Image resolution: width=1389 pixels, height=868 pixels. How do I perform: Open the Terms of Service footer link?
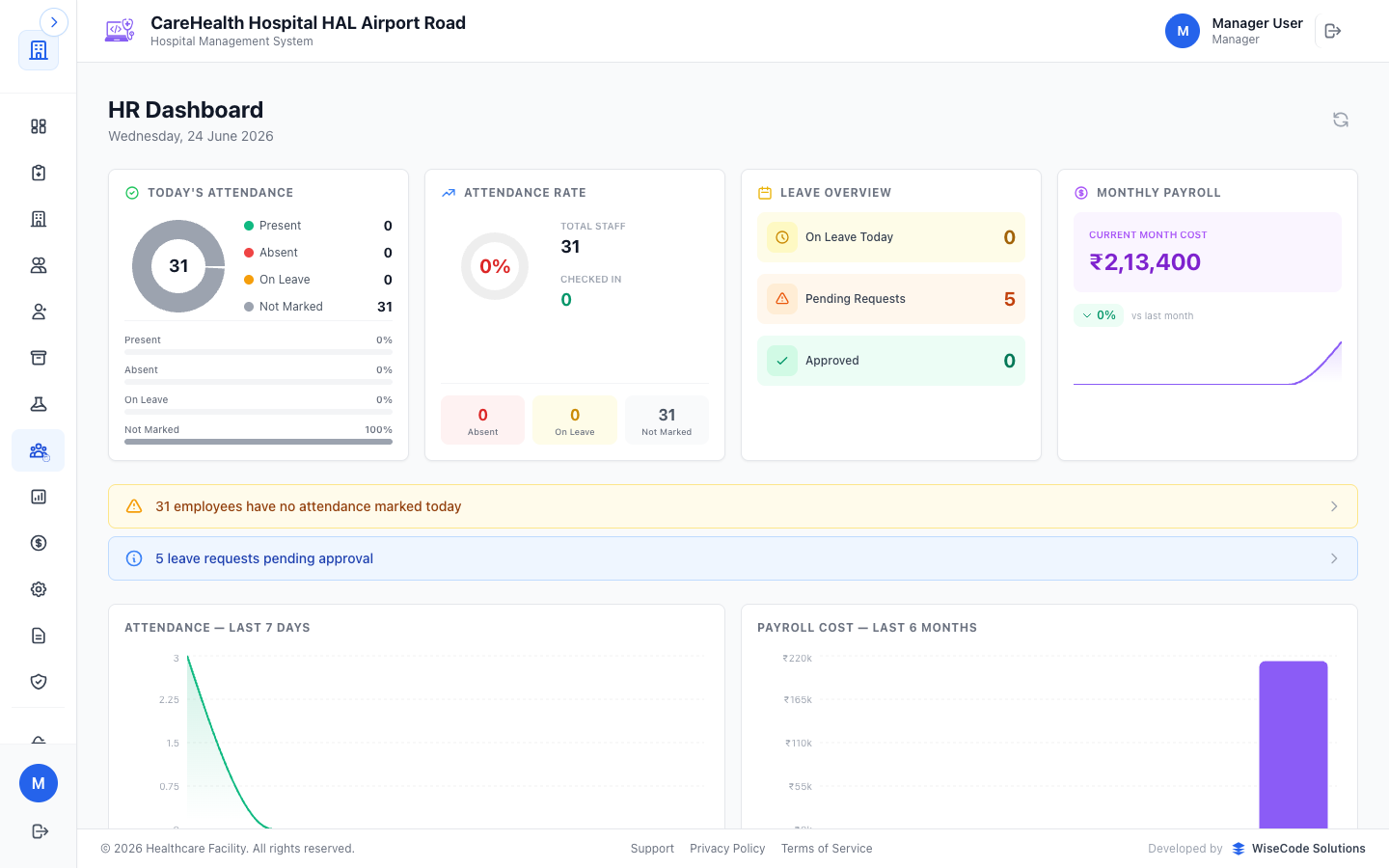[827, 849]
